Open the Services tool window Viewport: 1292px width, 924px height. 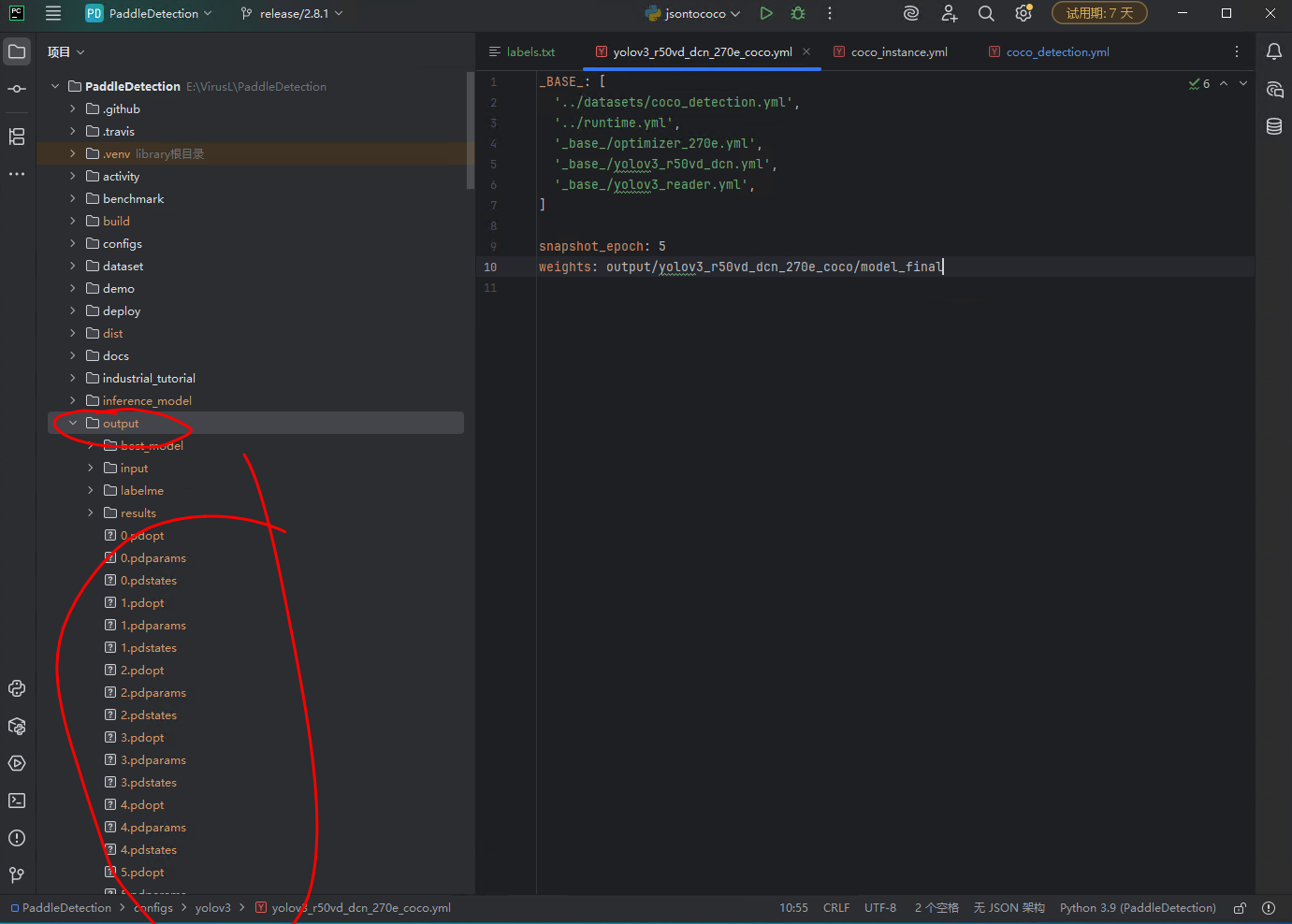point(17,763)
